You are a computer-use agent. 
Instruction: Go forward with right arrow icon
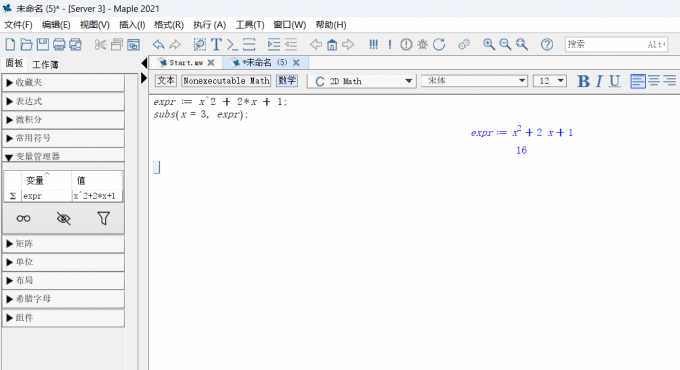pos(348,44)
